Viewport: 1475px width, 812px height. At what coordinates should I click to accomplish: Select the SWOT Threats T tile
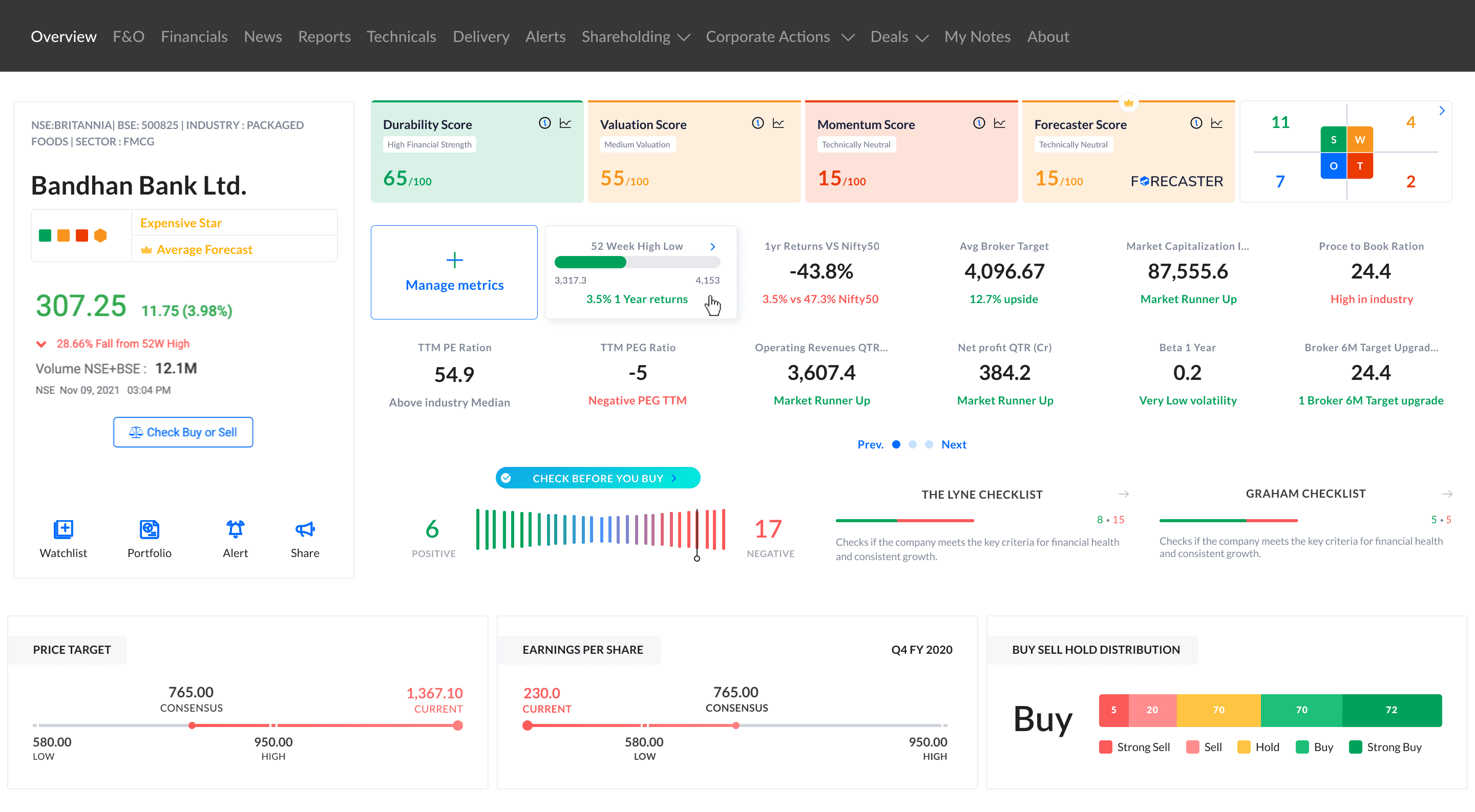click(x=1360, y=166)
